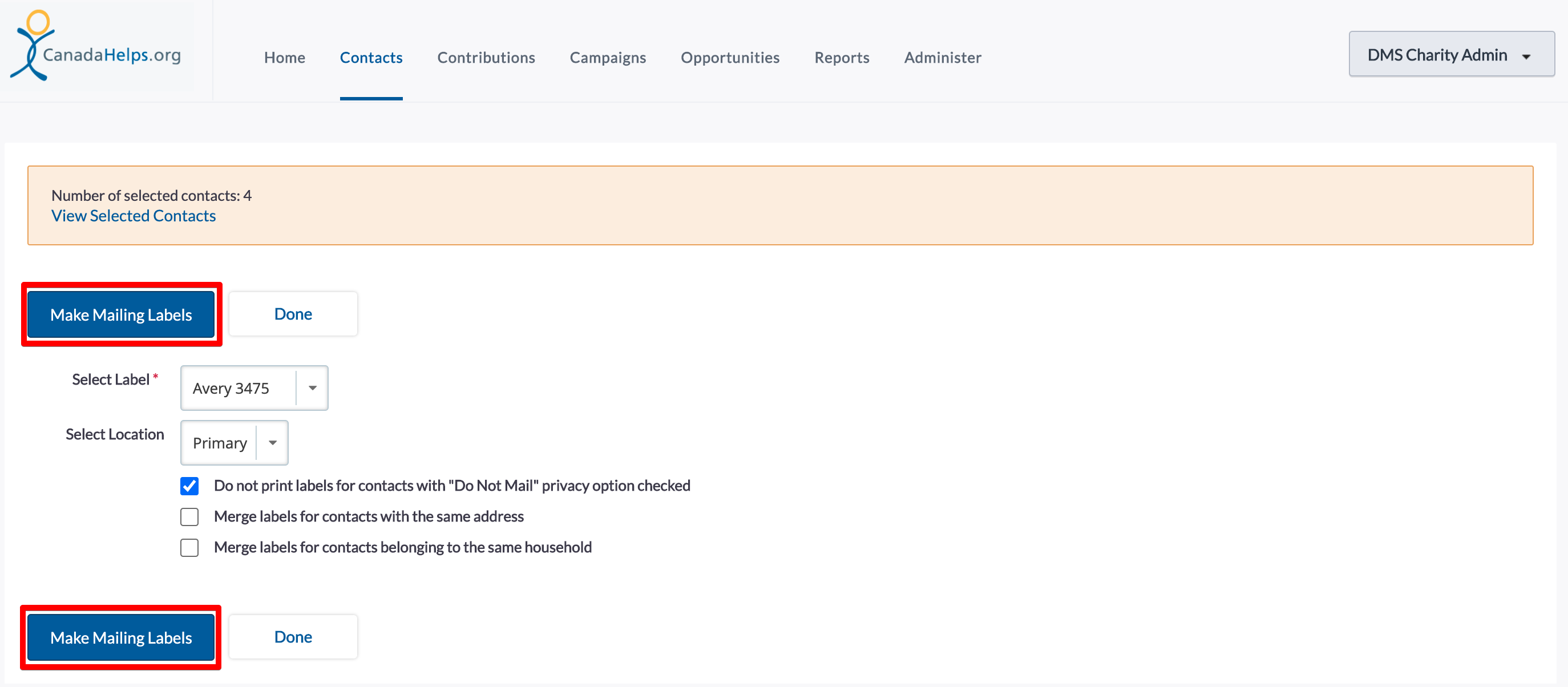The height and width of the screenshot is (687, 1568).
Task: Open the Select Label dropdown showing Avery 3475
Action: (254, 387)
